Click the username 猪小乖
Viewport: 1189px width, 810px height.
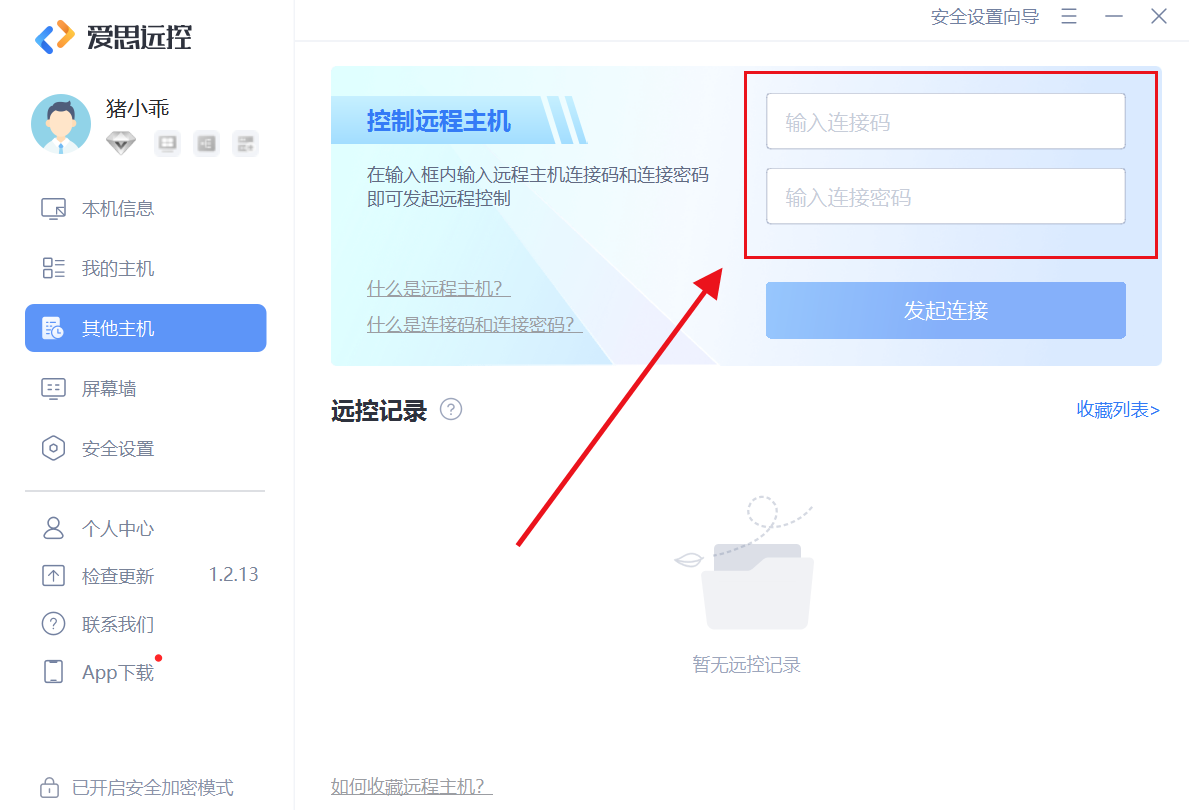[x=137, y=108]
